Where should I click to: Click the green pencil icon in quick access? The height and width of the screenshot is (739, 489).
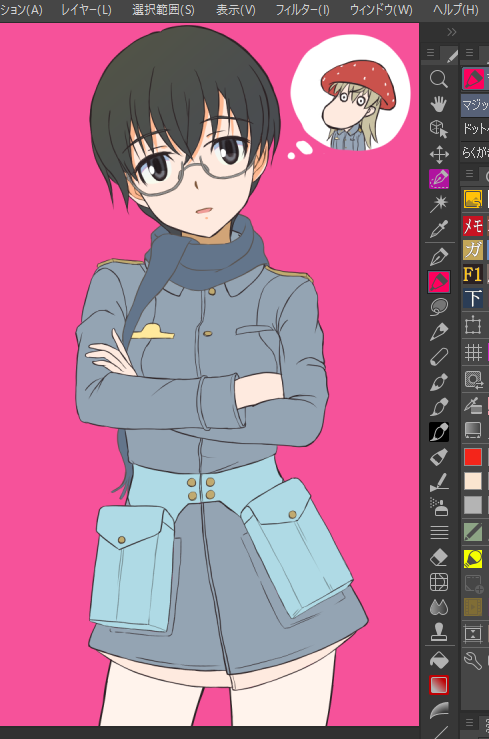tap(473, 532)
